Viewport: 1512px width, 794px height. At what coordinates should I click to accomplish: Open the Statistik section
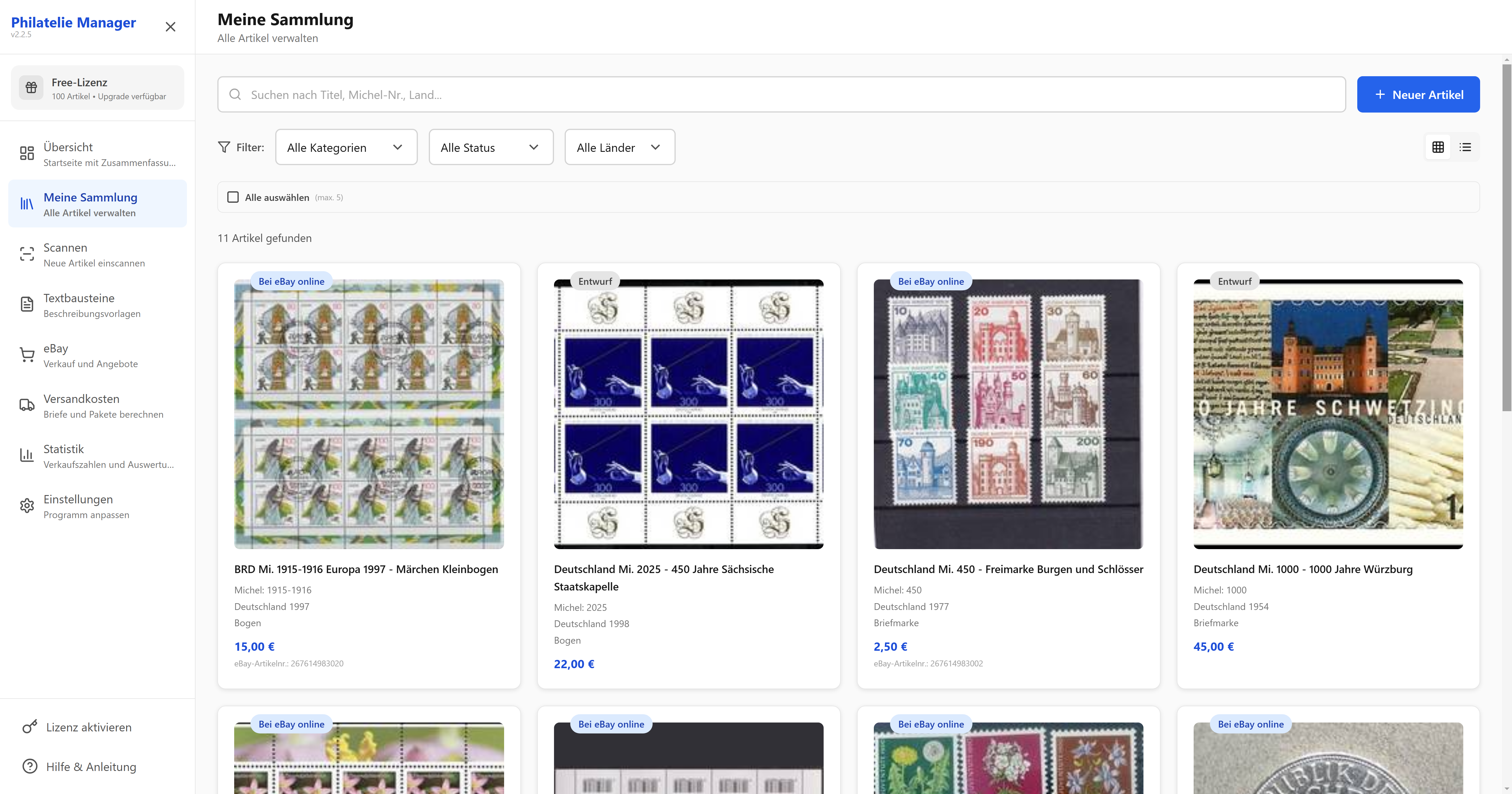pos(97,455)
